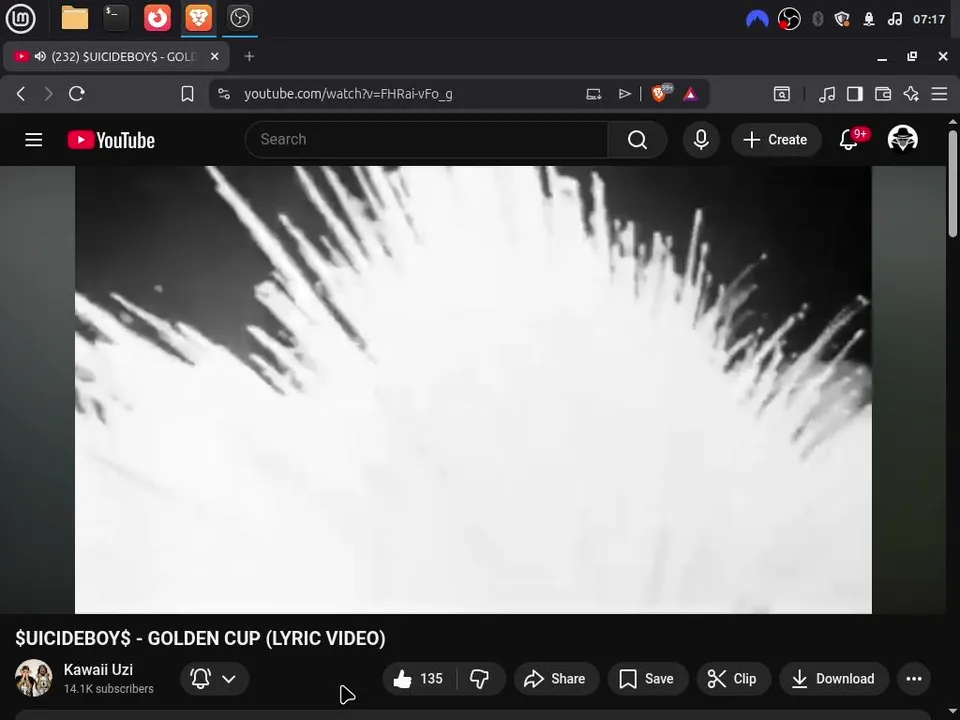
Task: Open the Bluetooth tray icon
Action: [x=817, y=19]
